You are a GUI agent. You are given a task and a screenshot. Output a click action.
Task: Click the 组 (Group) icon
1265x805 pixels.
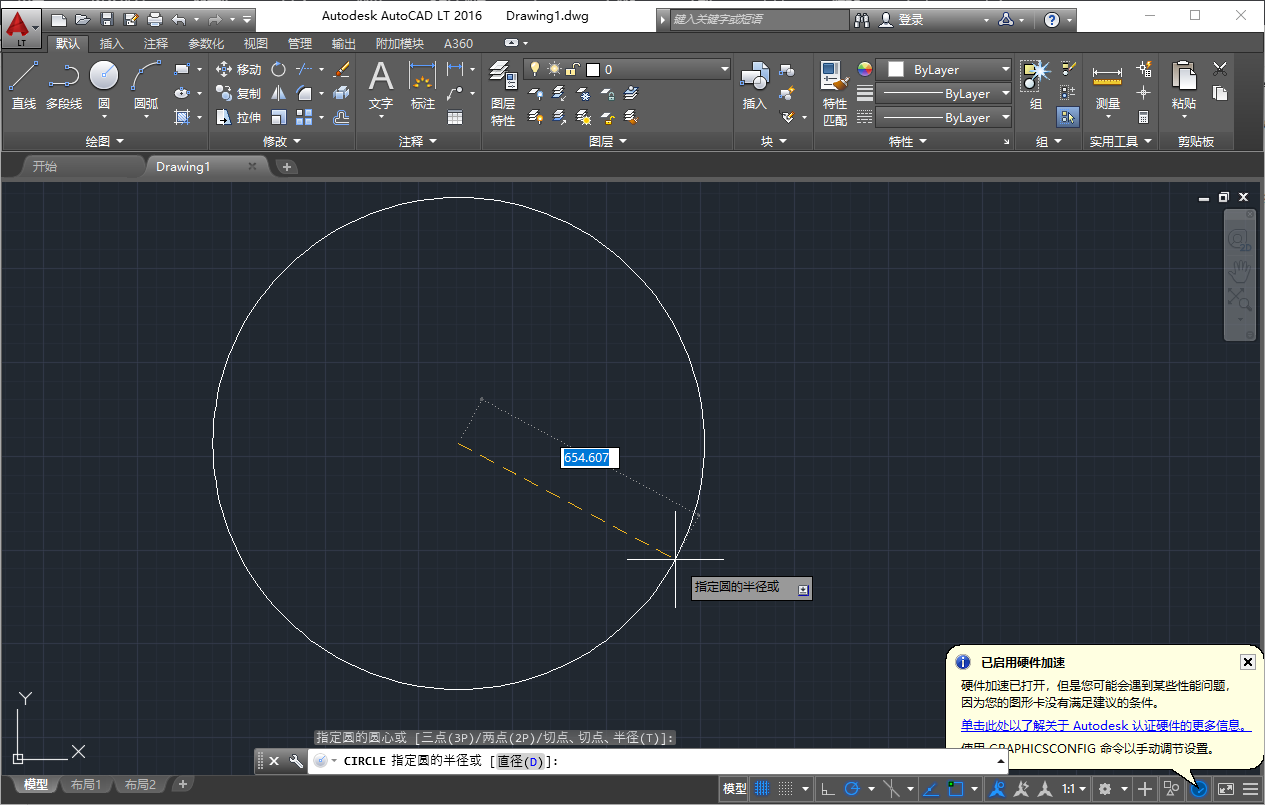click(1035, 85)
